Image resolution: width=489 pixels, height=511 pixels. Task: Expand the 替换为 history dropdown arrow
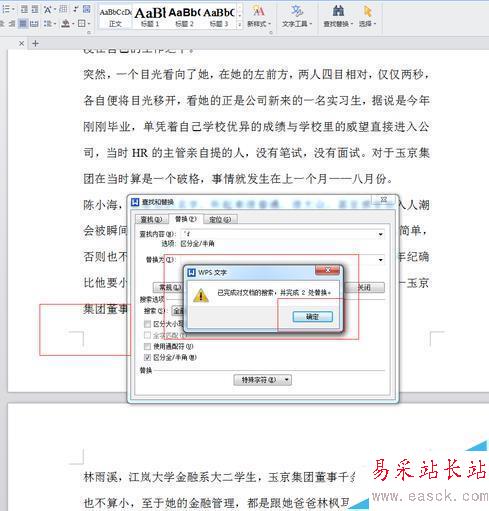click(x=380, y=260)
